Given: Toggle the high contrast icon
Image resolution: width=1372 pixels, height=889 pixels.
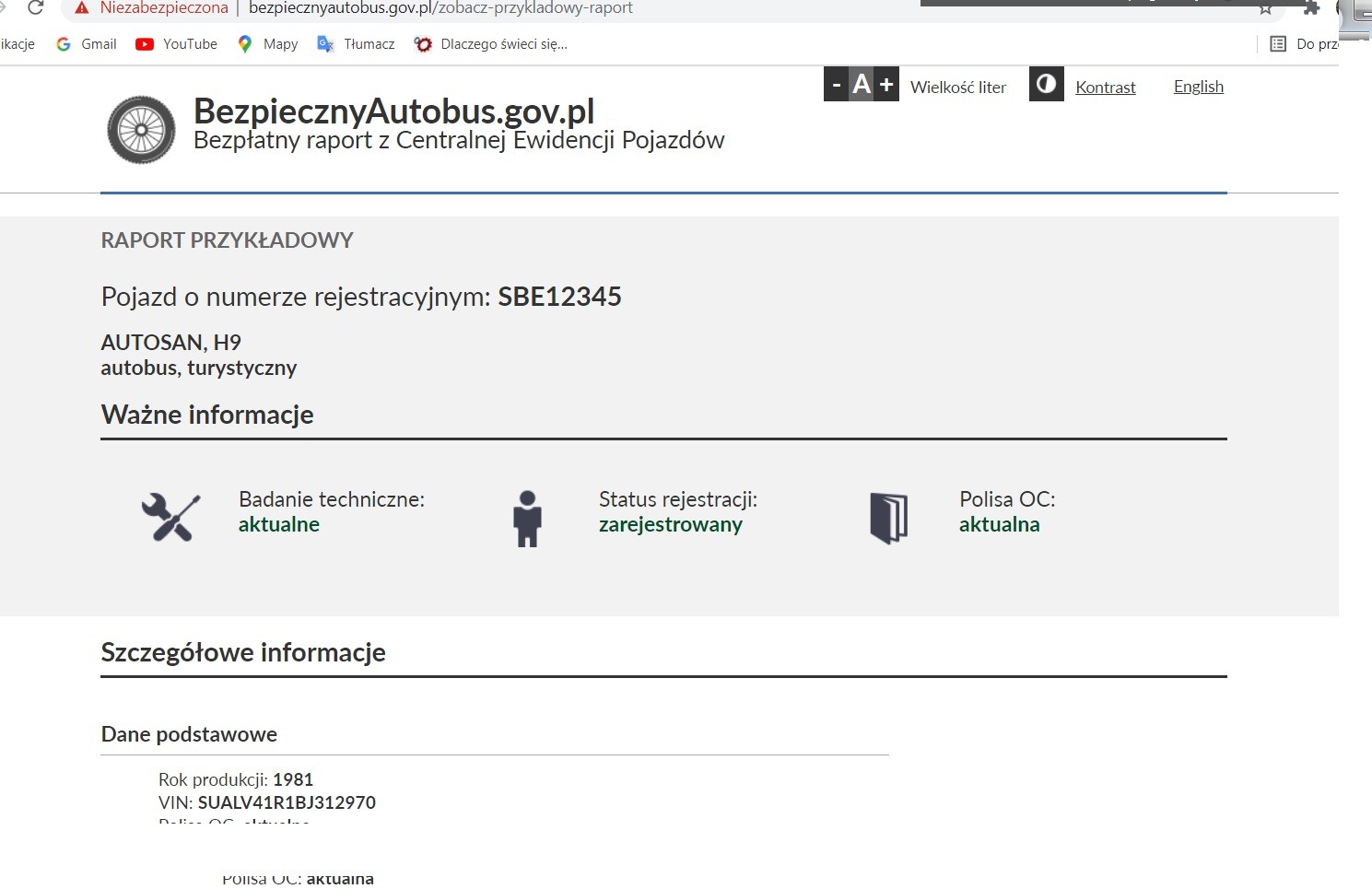Looking at the screenshot, I should pyautogui.click(x=1046, y=85).
